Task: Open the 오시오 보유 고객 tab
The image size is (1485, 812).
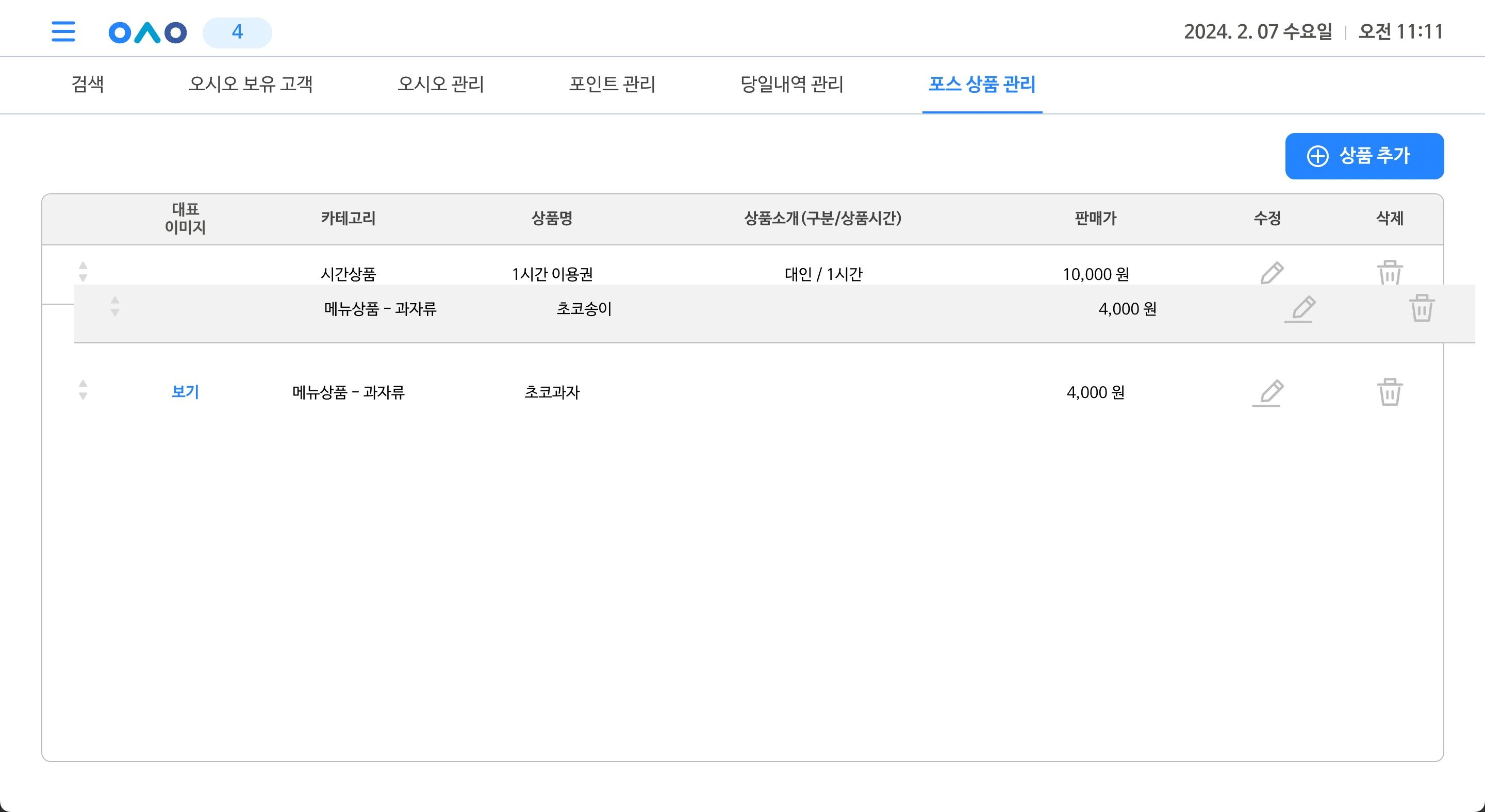Action: click(x=251, y=84)
